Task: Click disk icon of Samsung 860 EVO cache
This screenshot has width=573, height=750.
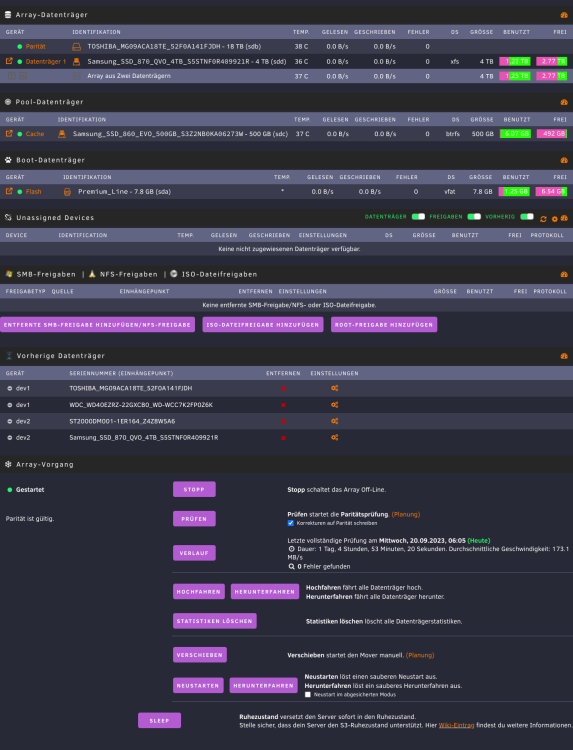Action: tap(62, 134)
